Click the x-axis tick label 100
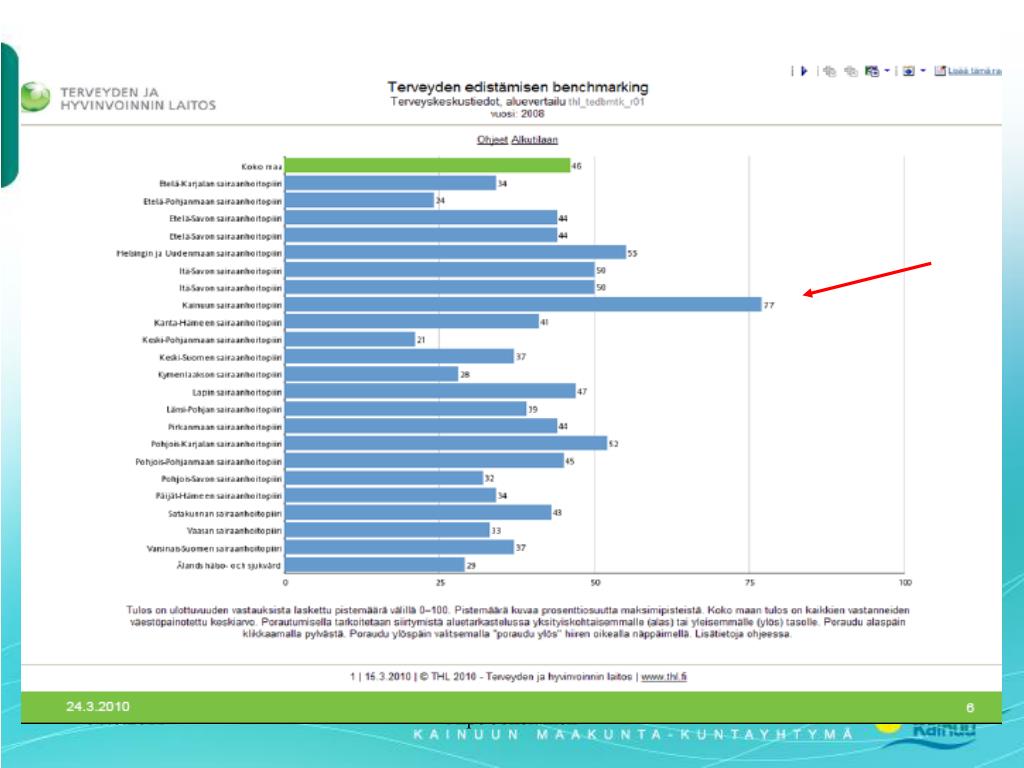 coord(904,582)
